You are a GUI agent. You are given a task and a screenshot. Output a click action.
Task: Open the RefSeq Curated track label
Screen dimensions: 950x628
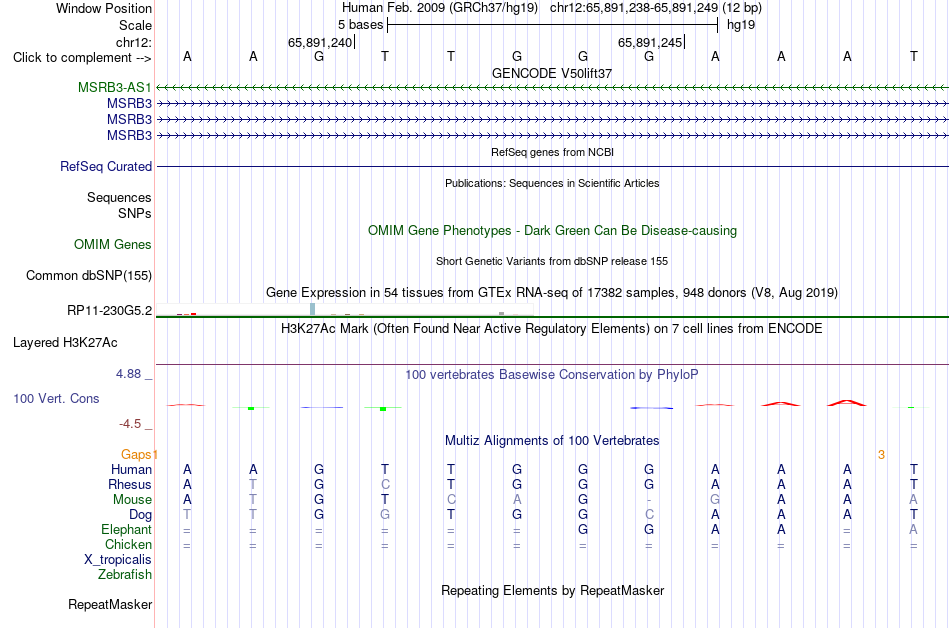tap(106, 167)
